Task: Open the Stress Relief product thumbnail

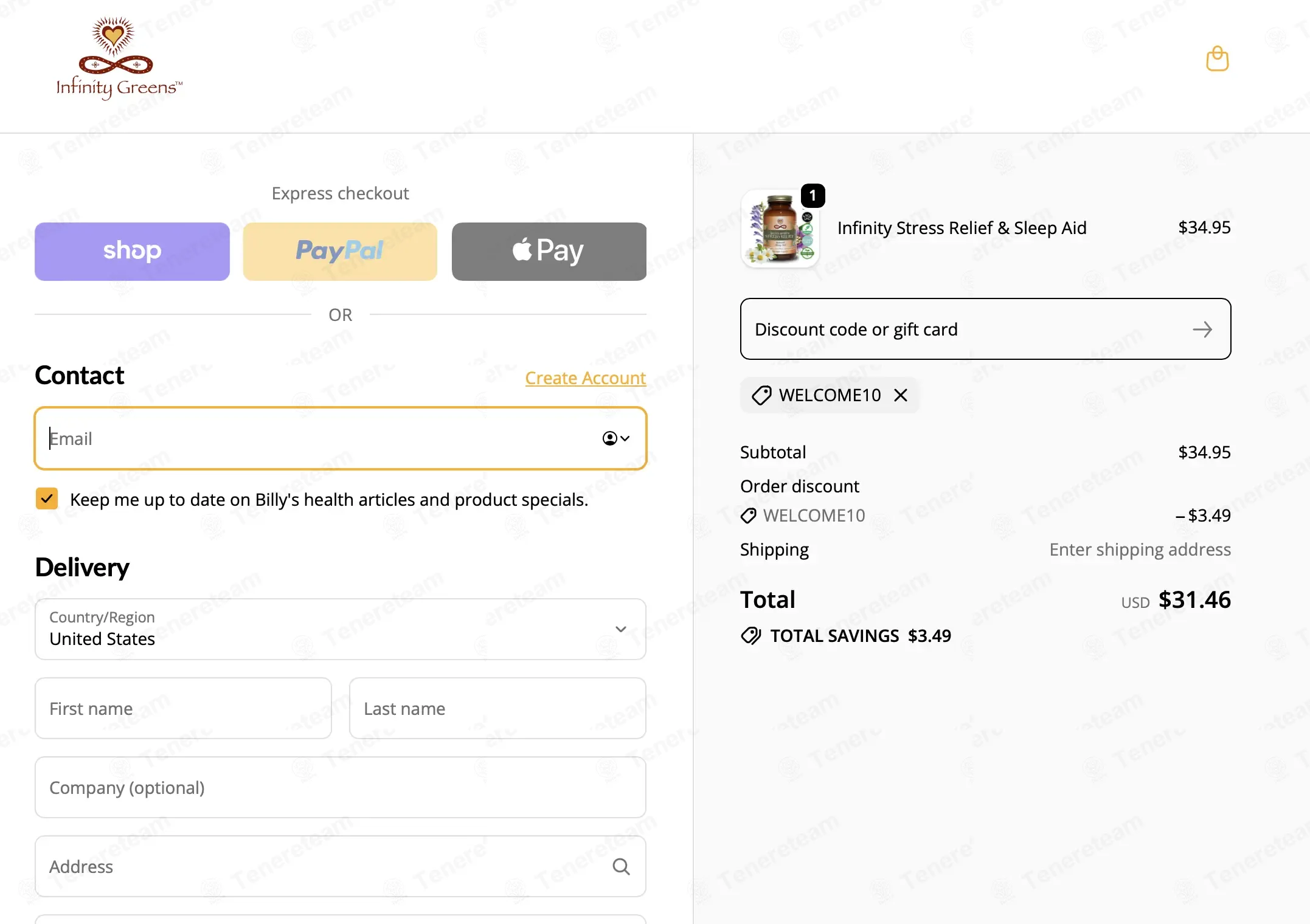Action: point(780,229)
